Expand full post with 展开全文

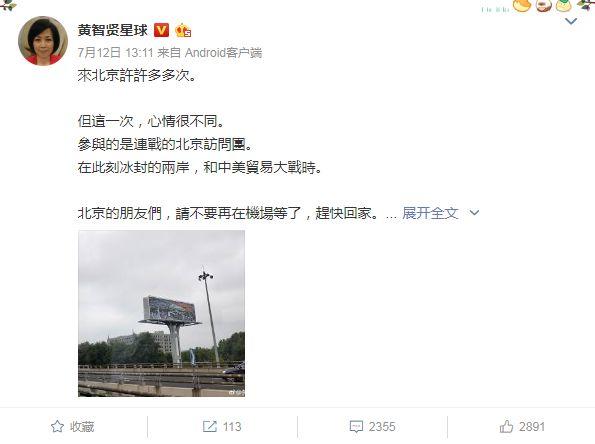click(430, 213)
